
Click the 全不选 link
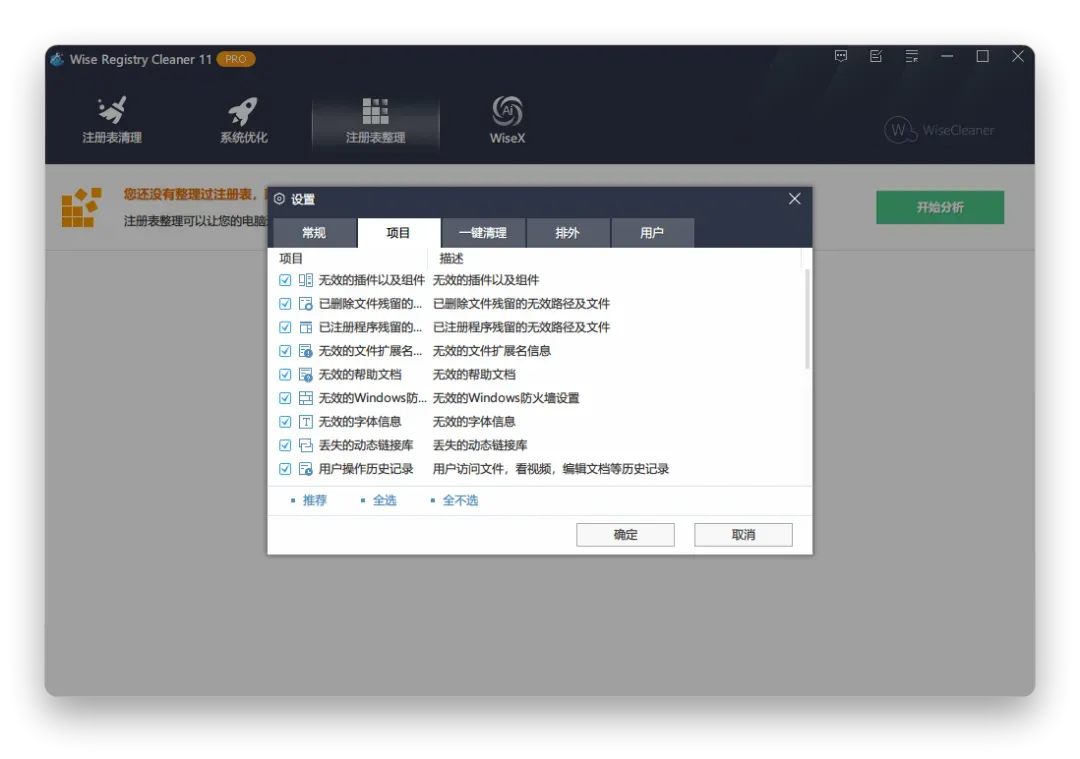460,500
